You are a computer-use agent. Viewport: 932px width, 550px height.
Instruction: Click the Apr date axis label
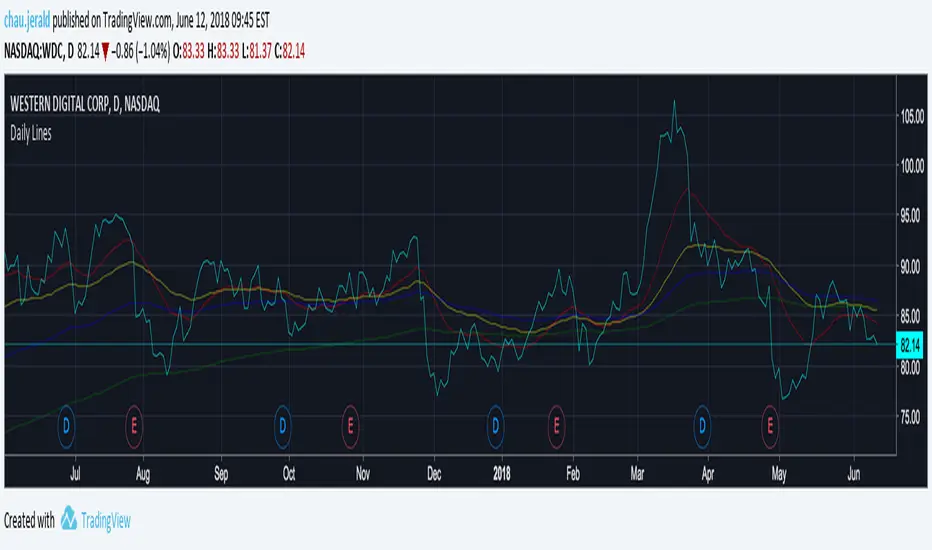click(x=707, y=474)
